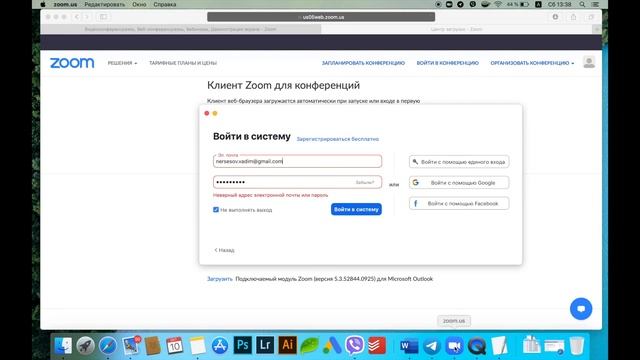Viewport: 640px width, 360px height.
Task: Click "Тарифные планы и цены" link
Action: [x=183, y=63]
